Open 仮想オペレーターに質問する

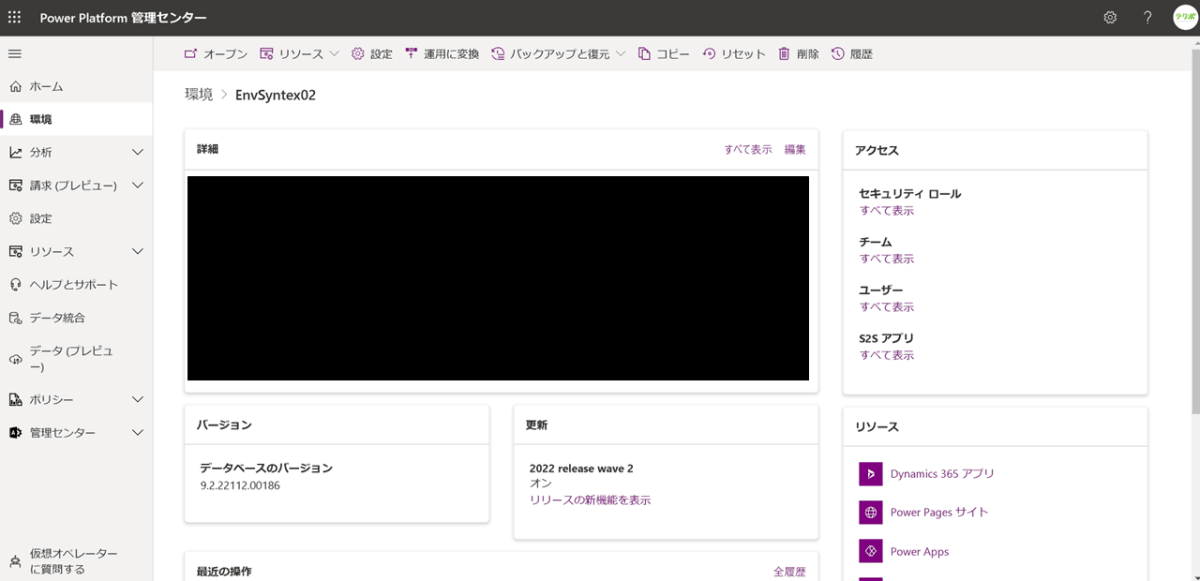coord(76,561)
